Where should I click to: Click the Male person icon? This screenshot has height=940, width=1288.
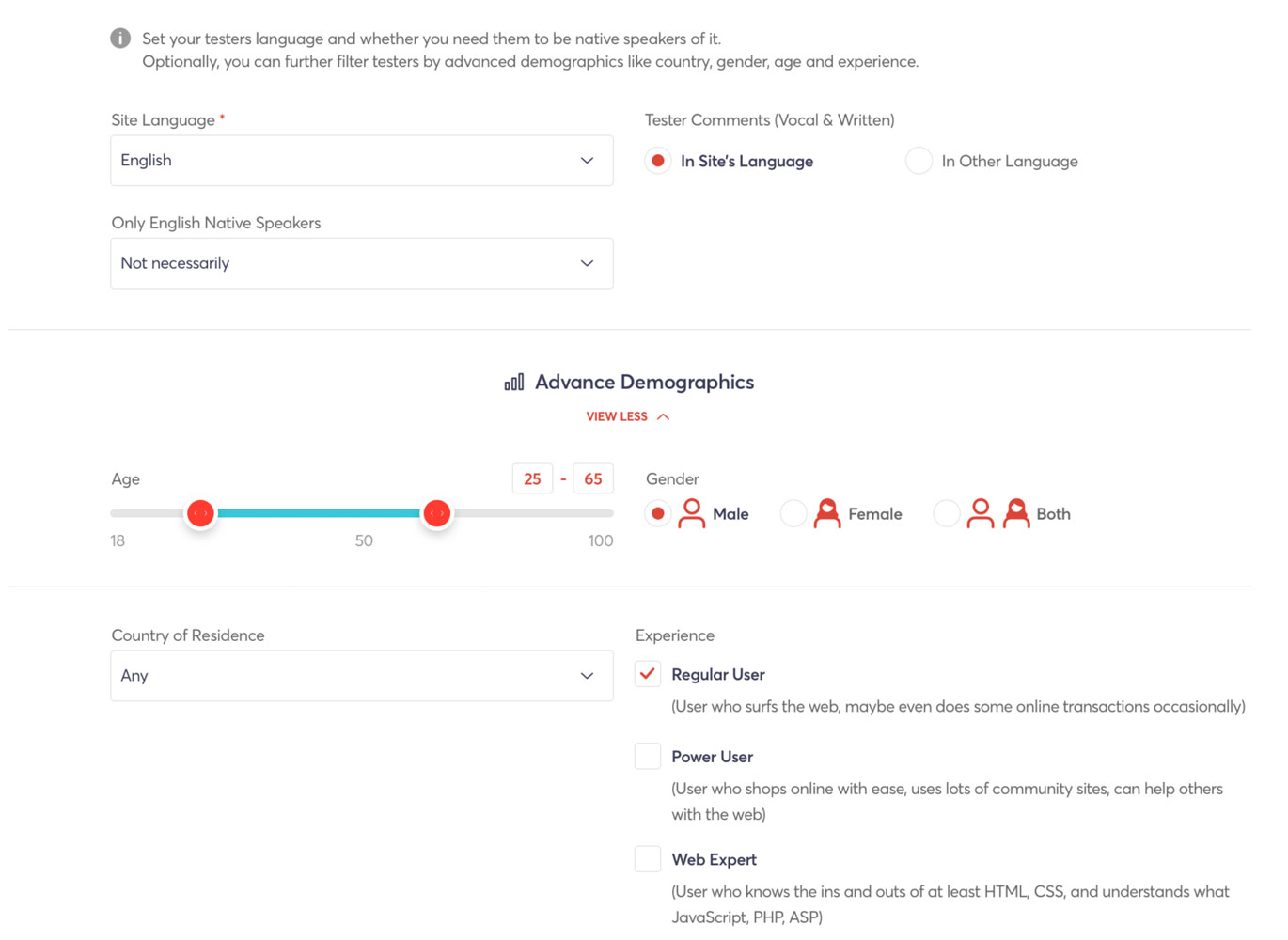pyautogui.click(x=692, y=513)
